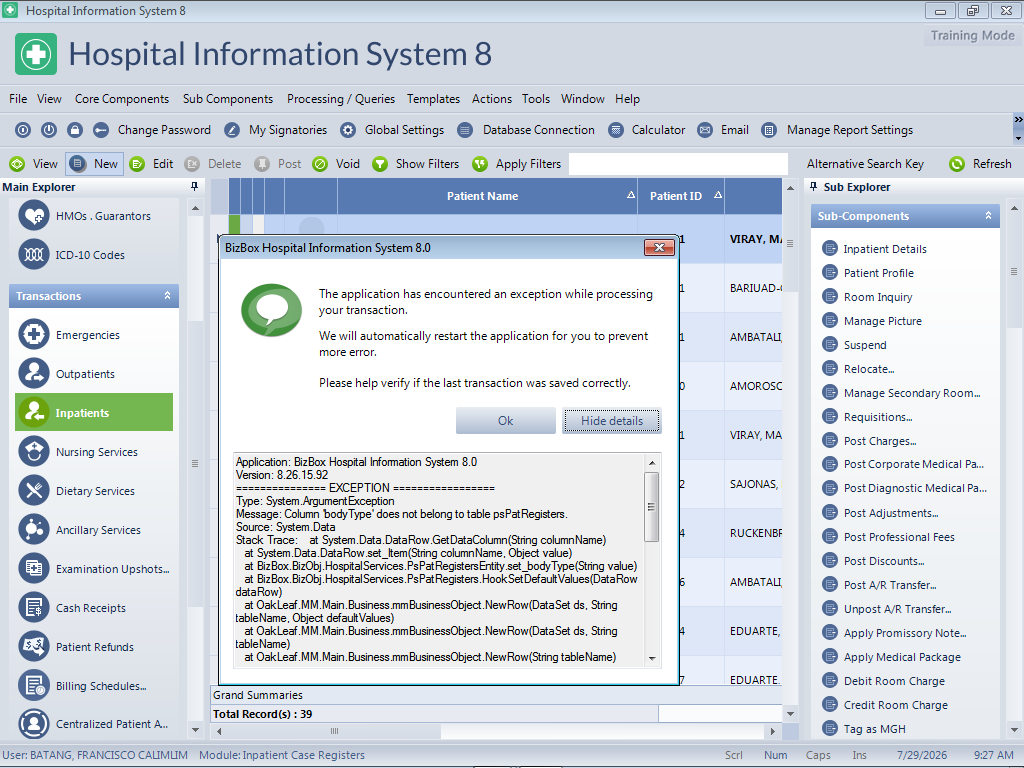Click the exception details scrollbar thumb

click(651, 507)
